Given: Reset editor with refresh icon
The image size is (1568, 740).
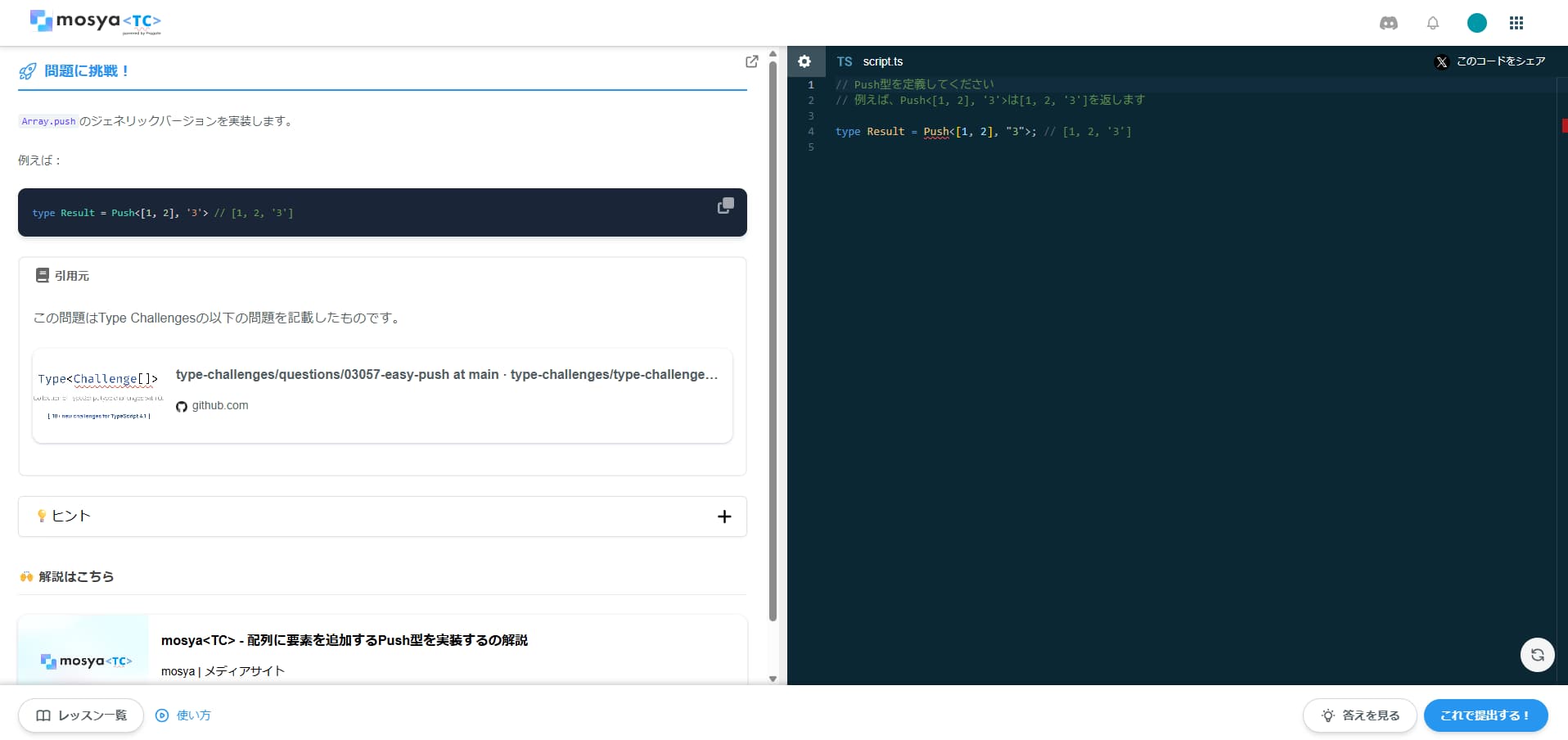Looking at the screenshot, I should tap(1538, 655).
